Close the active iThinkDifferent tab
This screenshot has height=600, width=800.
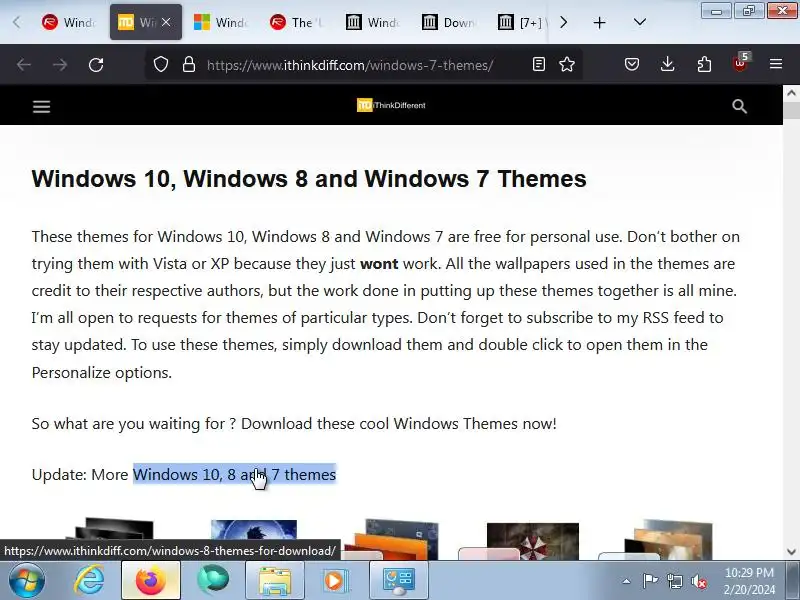pyautogui.click(x=166, y=22)
